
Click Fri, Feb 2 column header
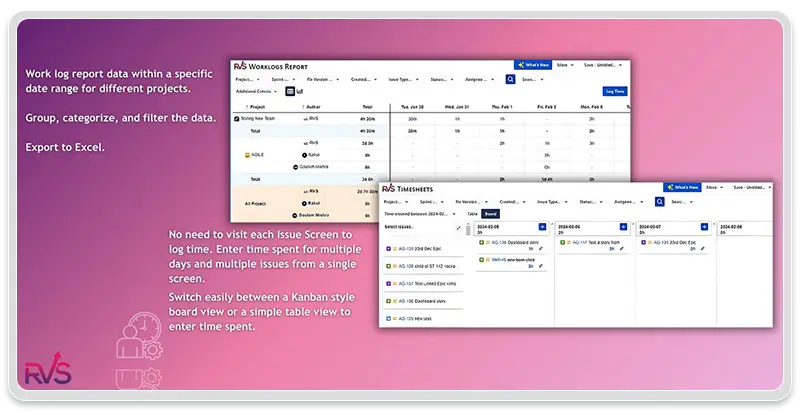[x=547, y=107]
